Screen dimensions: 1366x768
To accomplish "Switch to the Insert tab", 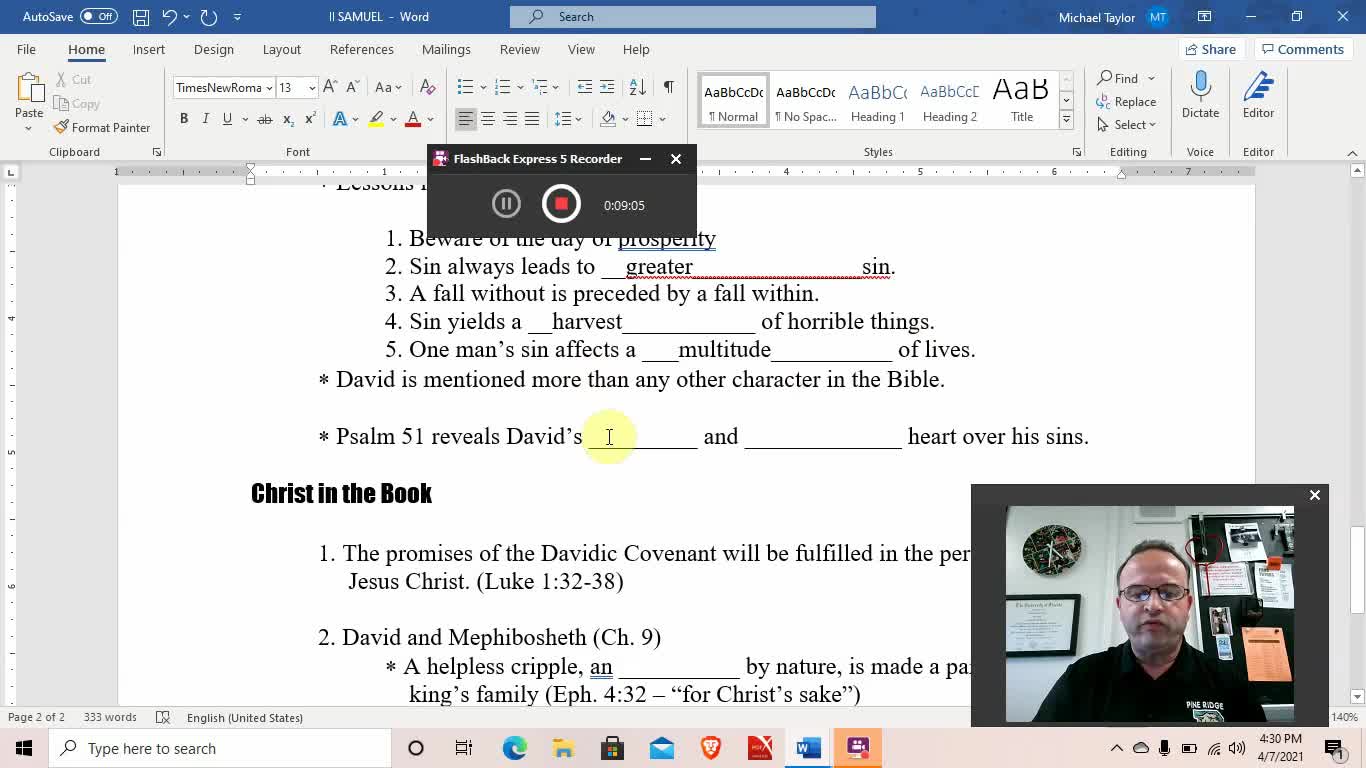I will (149, 49).
